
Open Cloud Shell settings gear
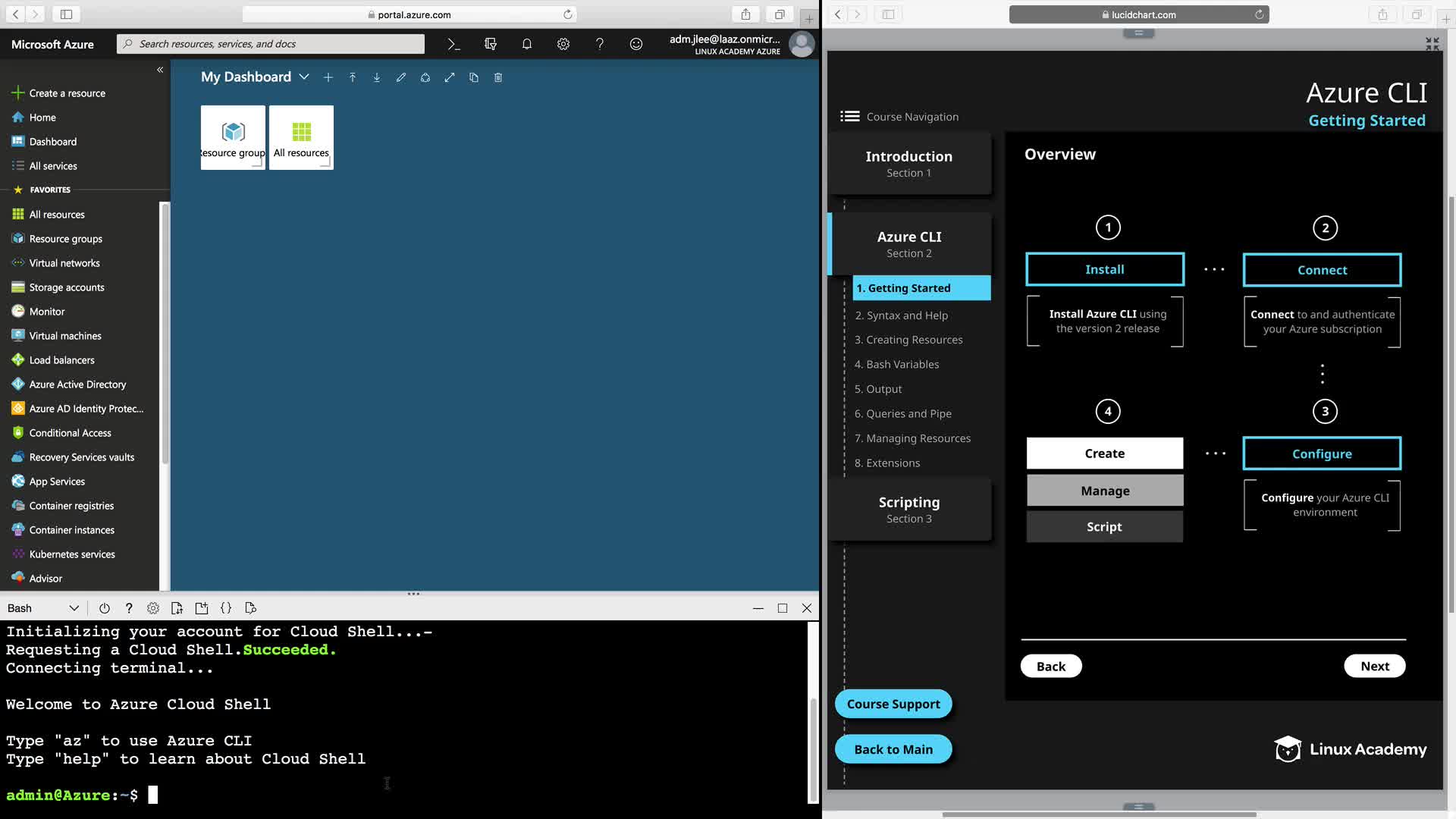(x=153, y=608)
